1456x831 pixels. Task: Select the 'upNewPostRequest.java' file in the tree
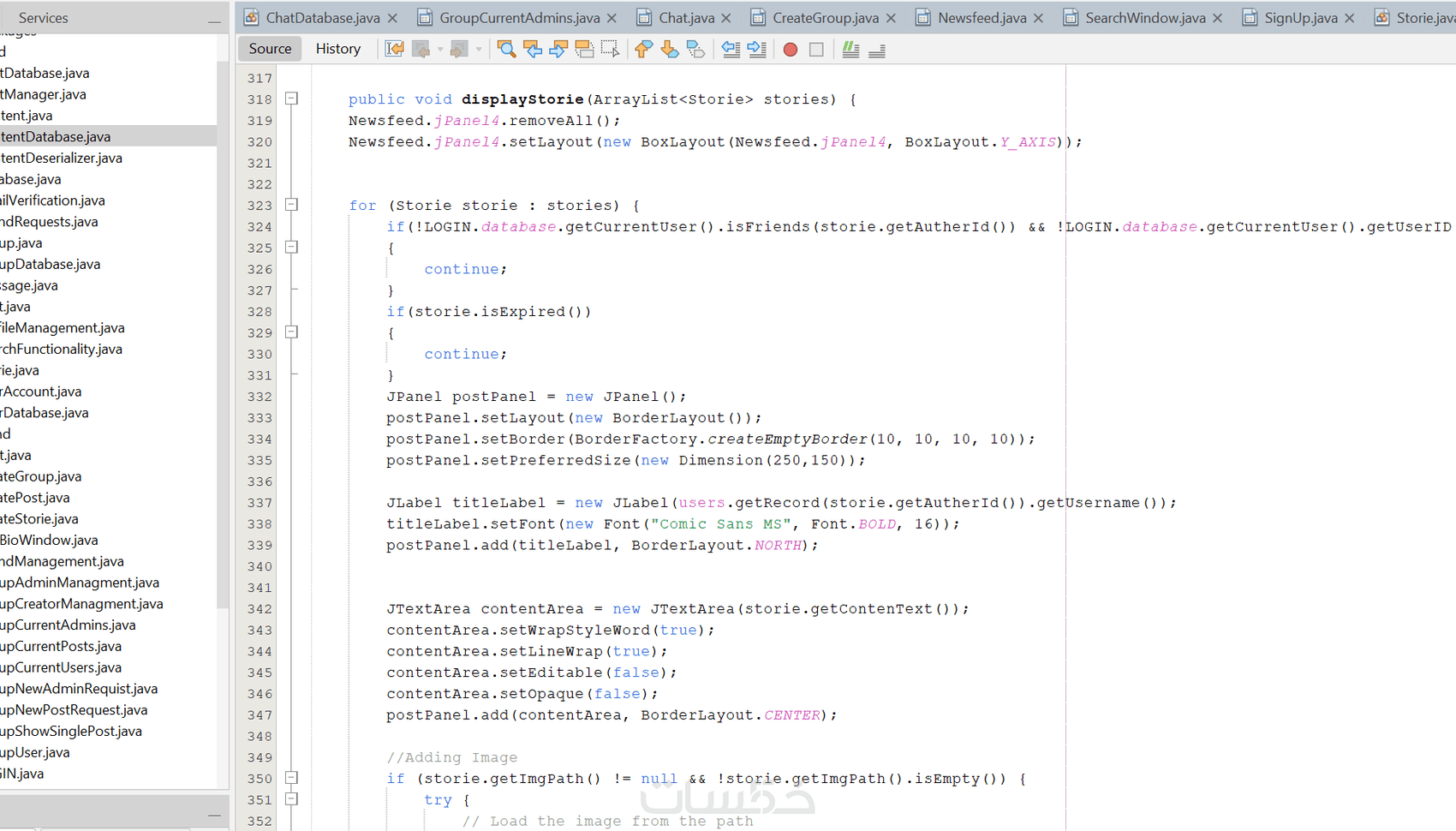coord(74,709)
